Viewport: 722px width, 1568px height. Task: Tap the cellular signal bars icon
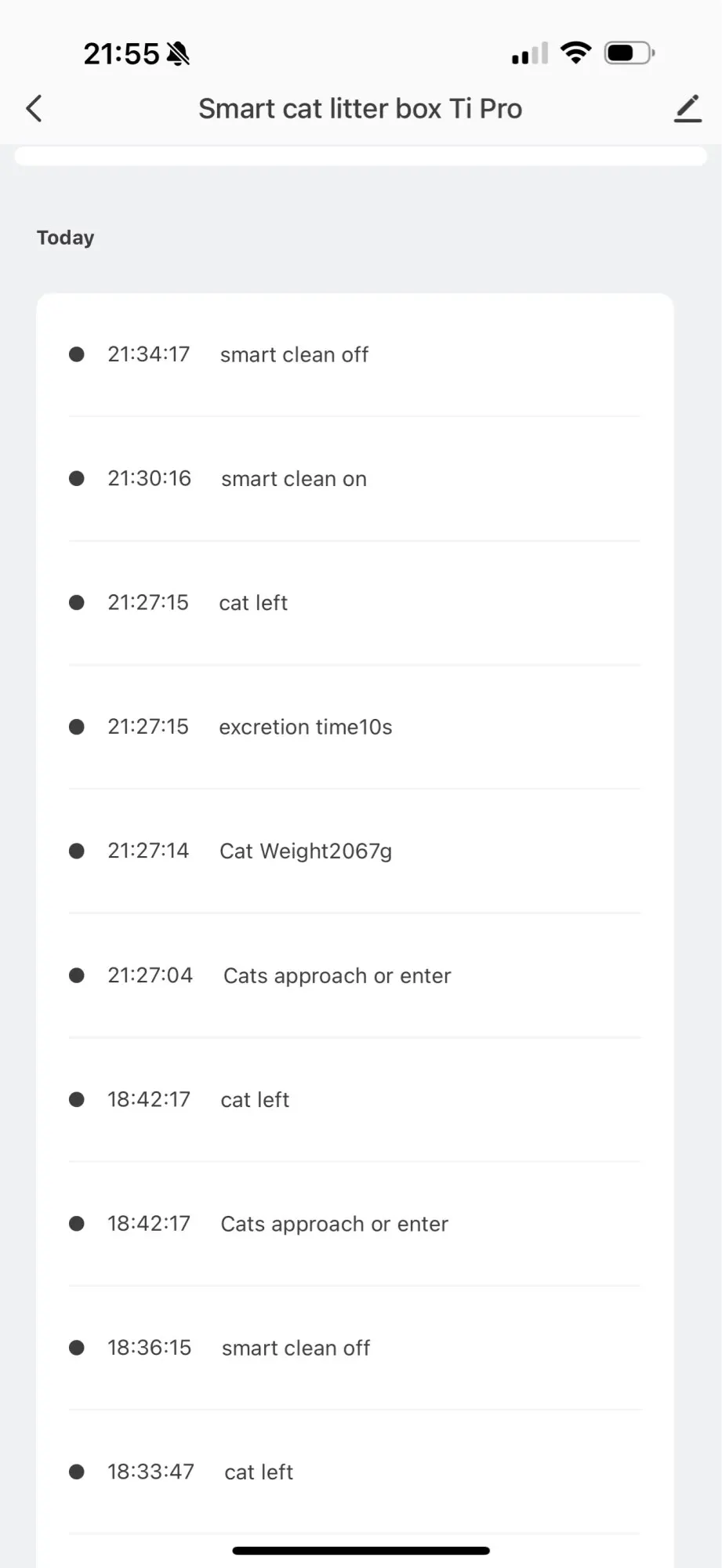[x=529, y=54]
